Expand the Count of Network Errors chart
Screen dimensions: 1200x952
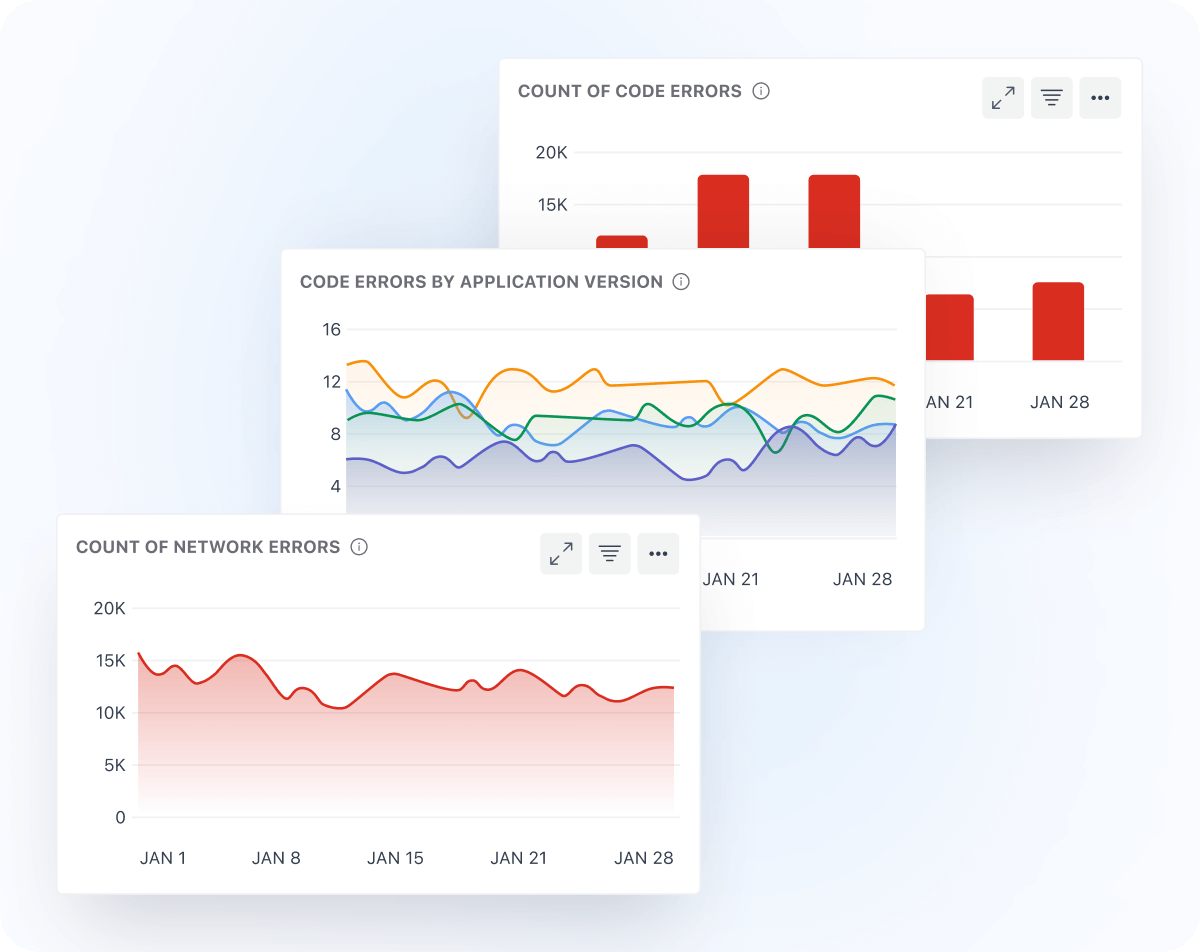[x=561, y=553]
